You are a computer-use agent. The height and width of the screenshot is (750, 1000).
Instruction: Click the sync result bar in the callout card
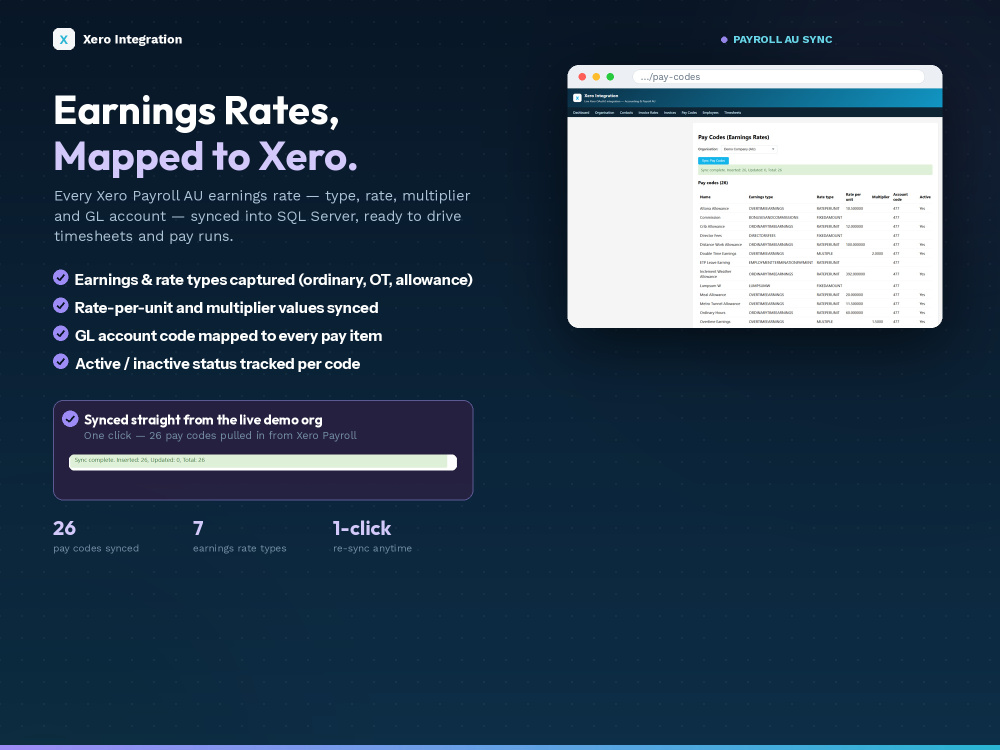tap(263, 462)
